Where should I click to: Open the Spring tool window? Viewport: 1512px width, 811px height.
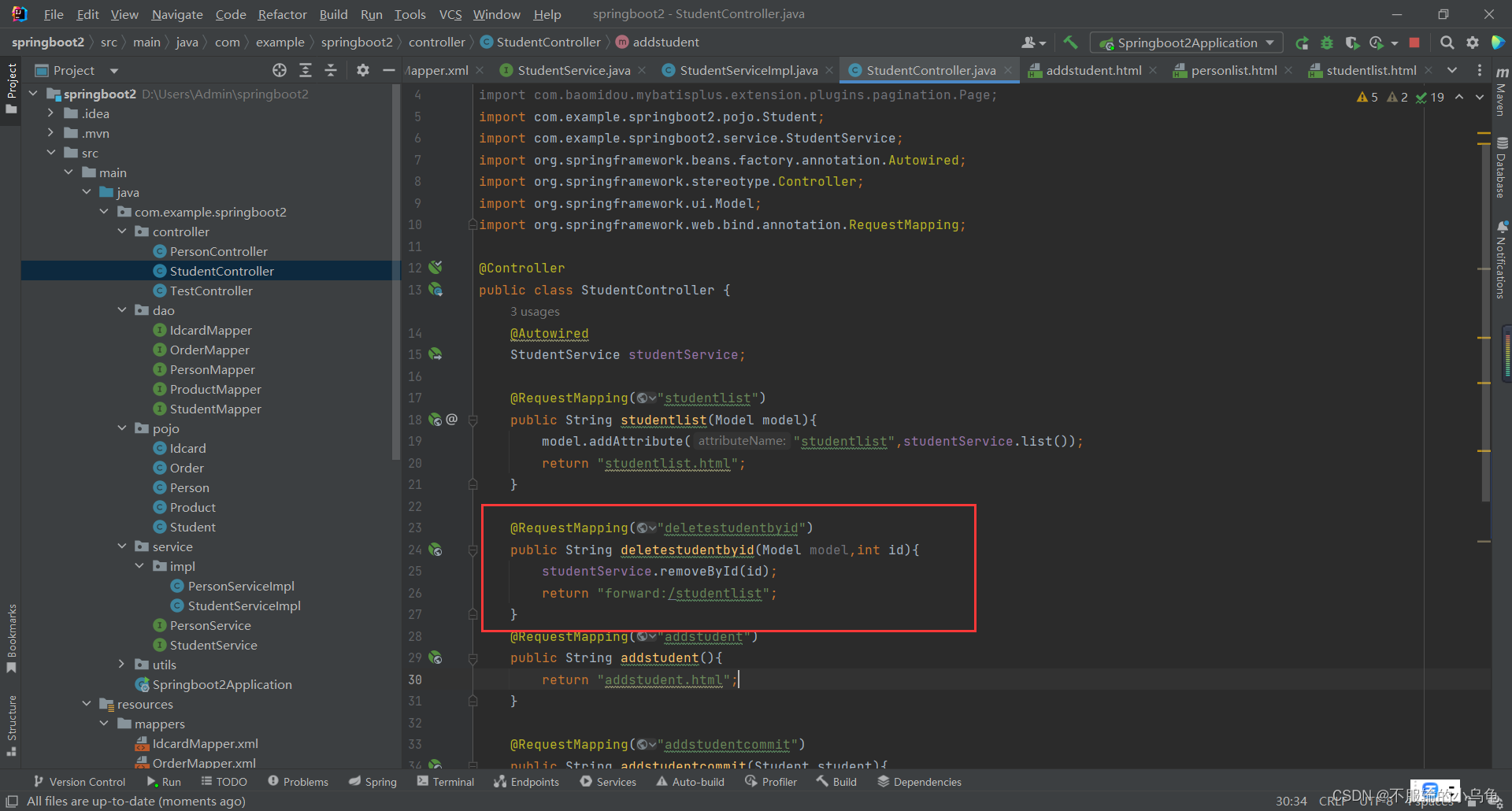pos(372,782)
